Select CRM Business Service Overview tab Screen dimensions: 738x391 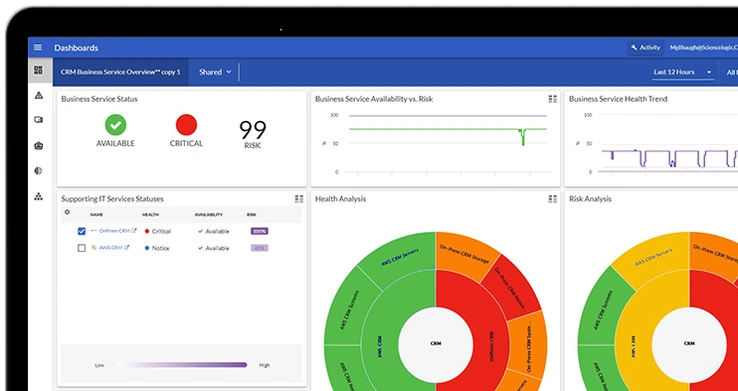pos(120,72)
